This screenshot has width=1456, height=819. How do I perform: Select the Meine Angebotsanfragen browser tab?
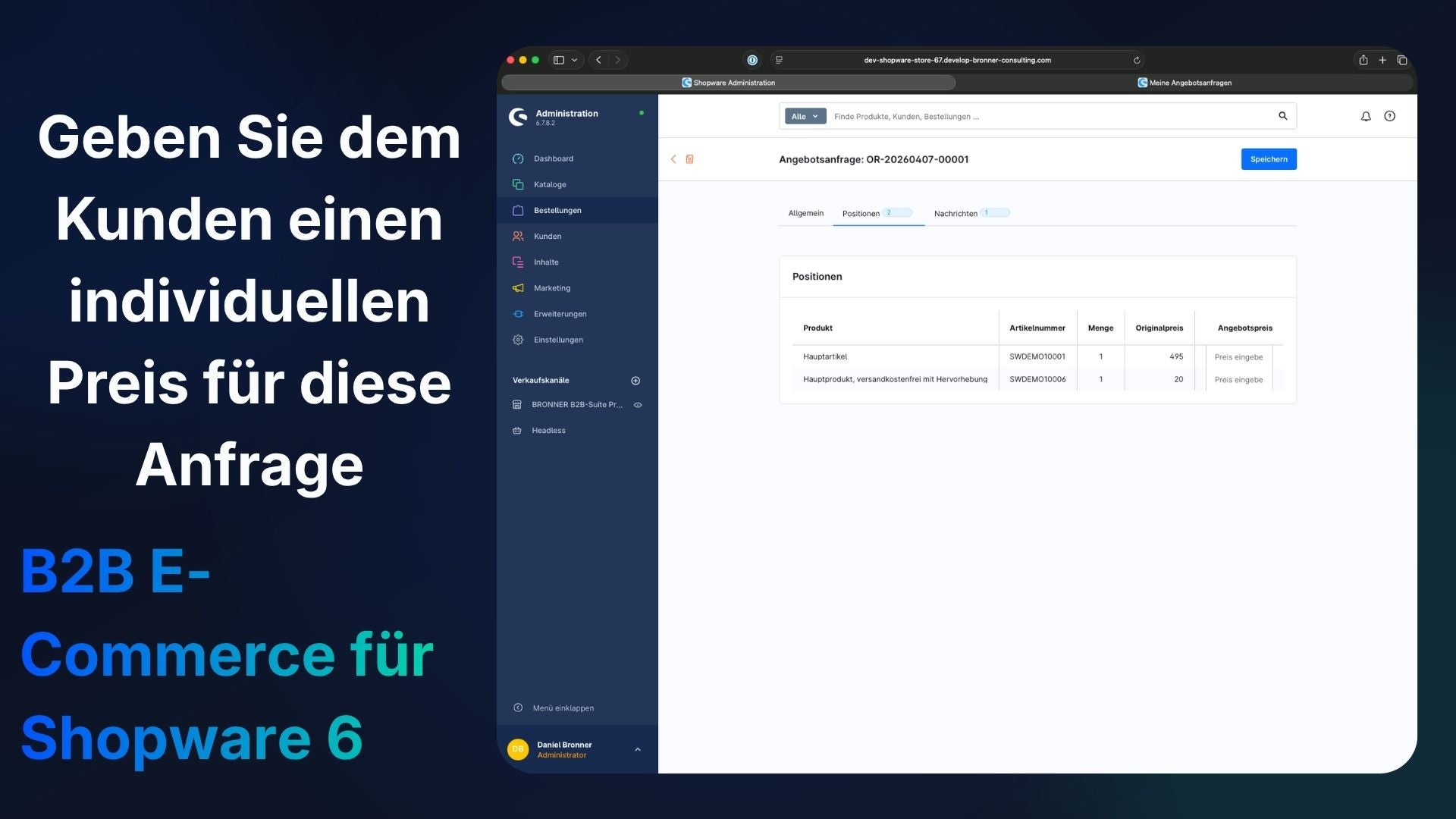click(x=1185, y=83)
